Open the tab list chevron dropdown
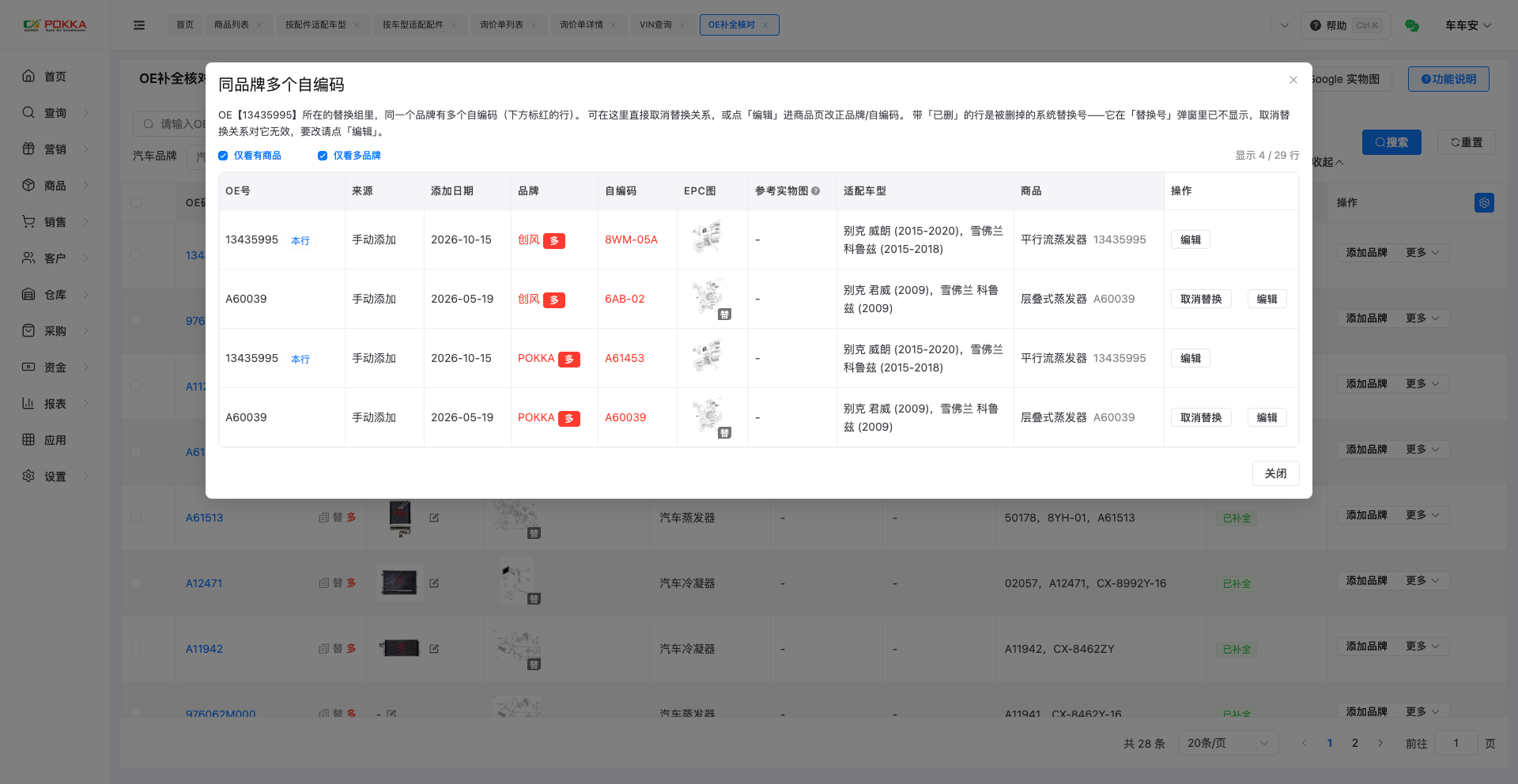This screenshot has height=784, width=1518. coord(1285,25)
